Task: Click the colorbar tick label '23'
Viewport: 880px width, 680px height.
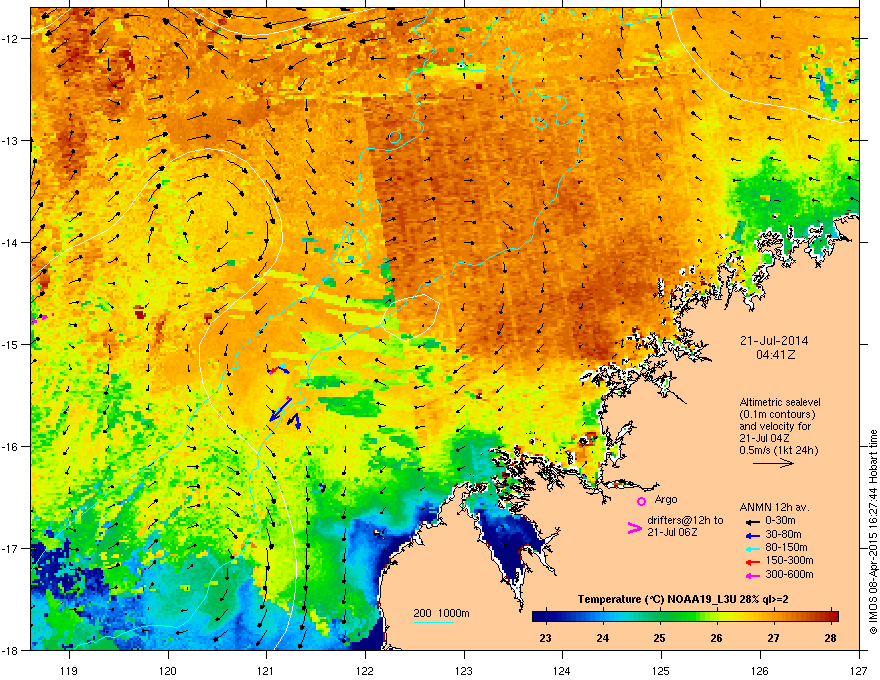Action: 545,638
